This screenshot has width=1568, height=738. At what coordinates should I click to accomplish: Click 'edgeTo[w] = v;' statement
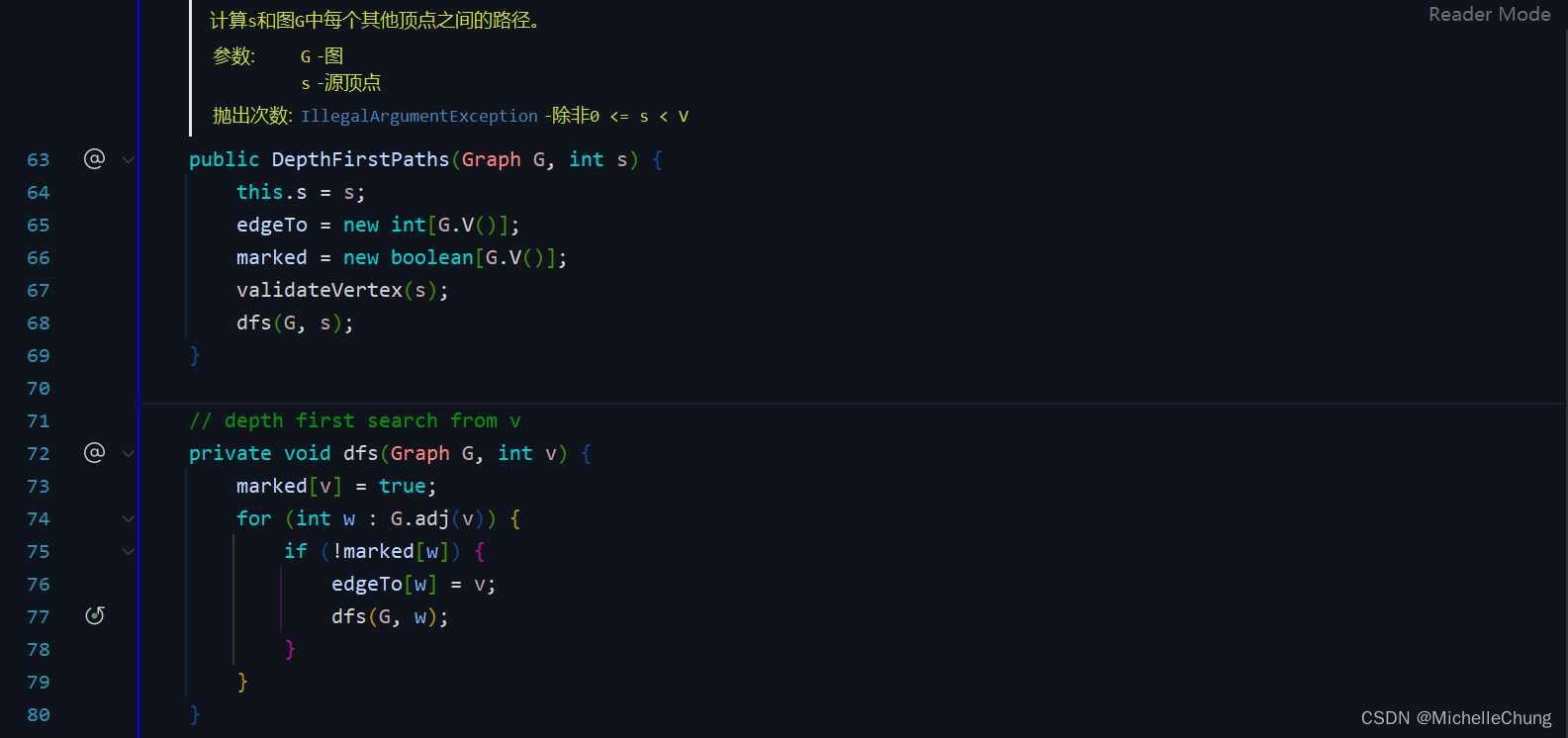tap(414, 584)
